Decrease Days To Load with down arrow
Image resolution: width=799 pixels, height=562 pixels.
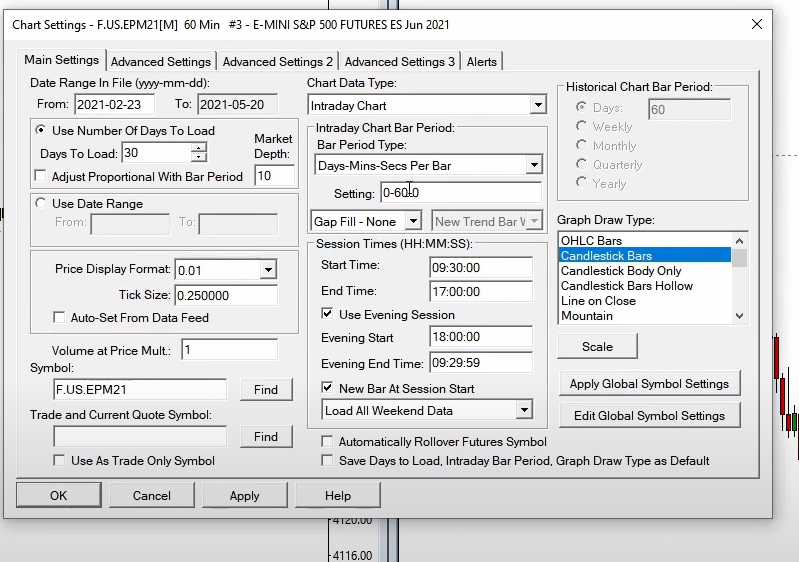click(198, 158)
